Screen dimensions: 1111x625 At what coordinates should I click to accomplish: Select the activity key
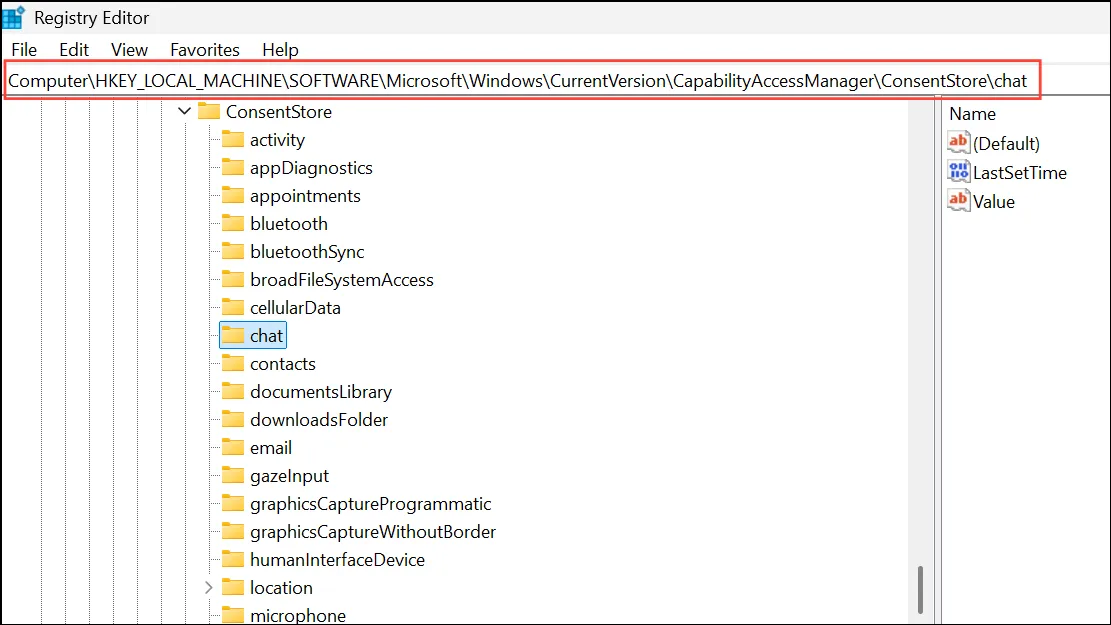coord(277,140)
